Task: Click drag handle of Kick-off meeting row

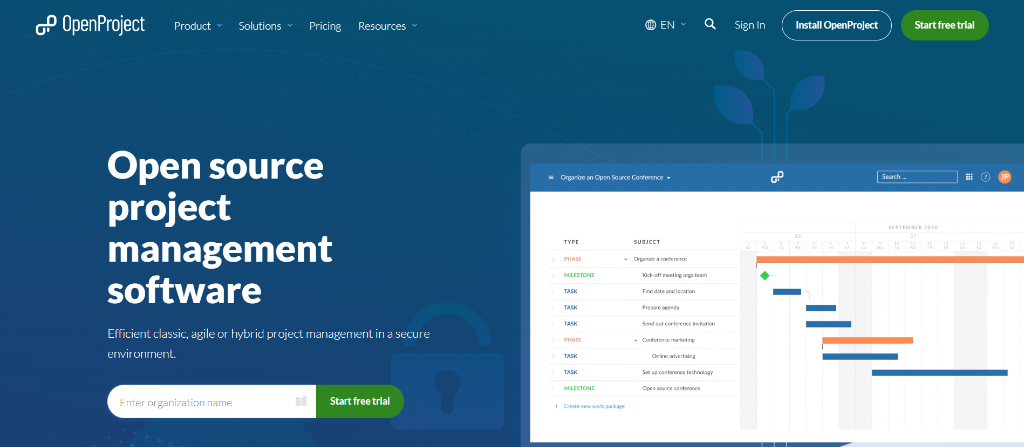Action: point(553,275)
